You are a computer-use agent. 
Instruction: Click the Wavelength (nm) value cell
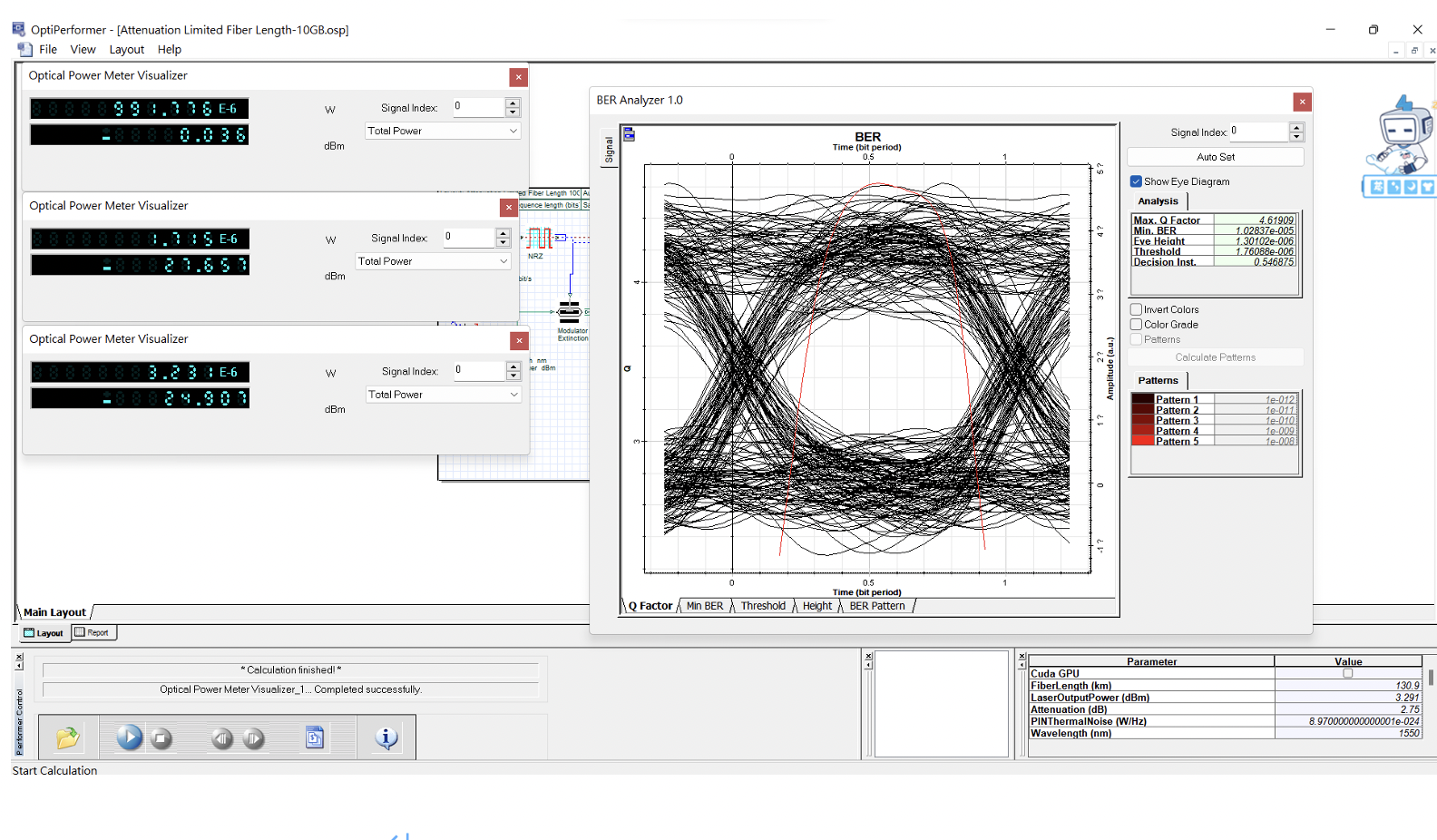click(1348, 733)
